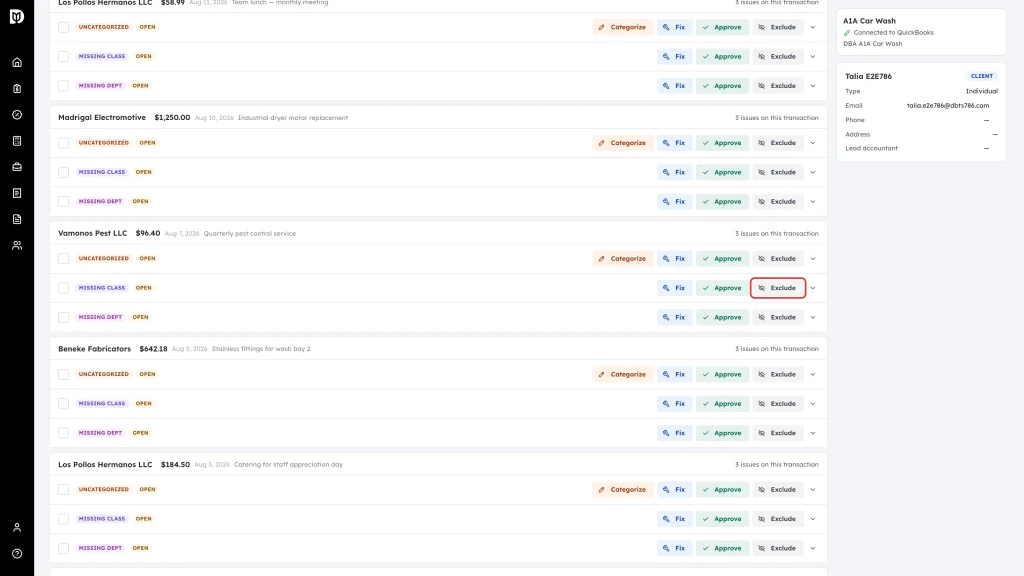The width and height of the screenshot is (1024, 576).
Task: Approve Los Pollos $58.99 Missing Class issue
Action: point(722,57)
